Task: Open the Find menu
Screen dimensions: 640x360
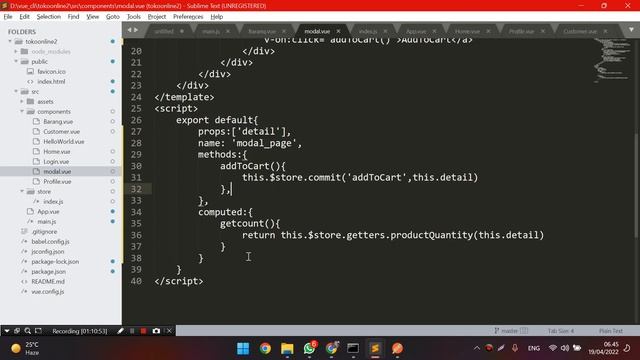Action: pyautogui.click(x=73, y=17)
